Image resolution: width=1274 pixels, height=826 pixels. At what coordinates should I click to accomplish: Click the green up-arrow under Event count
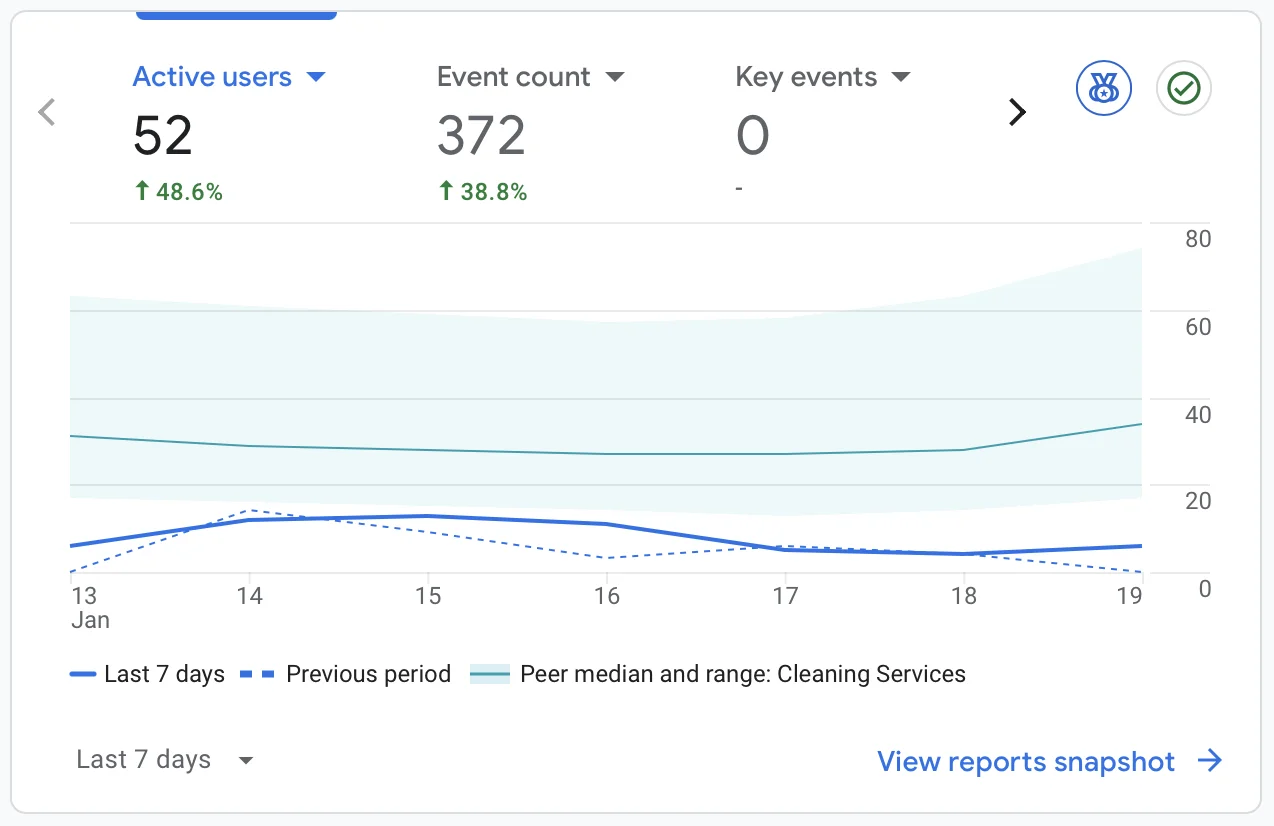pyautogui.click(x=445, y=190)
